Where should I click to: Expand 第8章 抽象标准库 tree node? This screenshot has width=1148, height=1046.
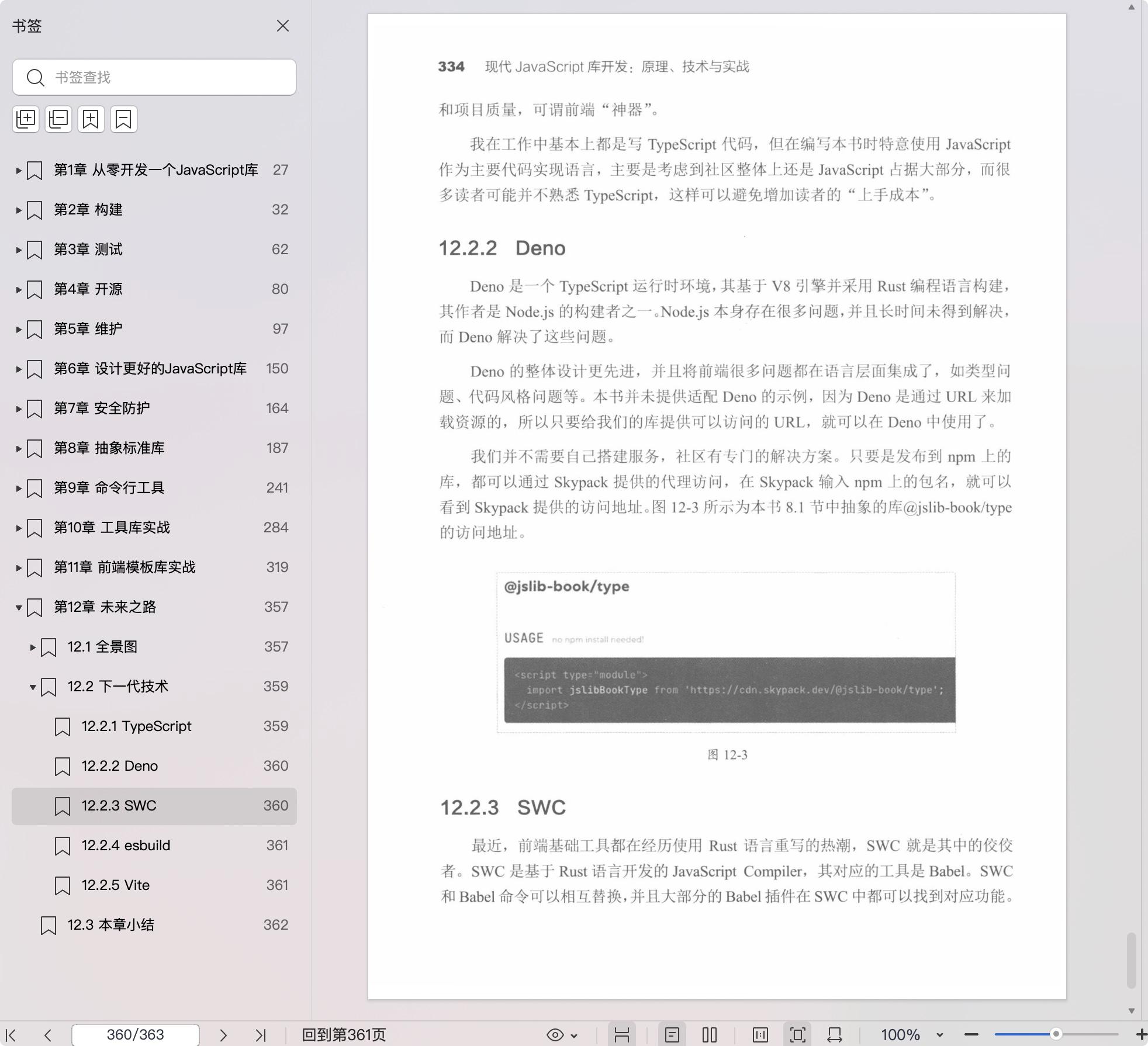pyautogui.click(x=19, y=449)
